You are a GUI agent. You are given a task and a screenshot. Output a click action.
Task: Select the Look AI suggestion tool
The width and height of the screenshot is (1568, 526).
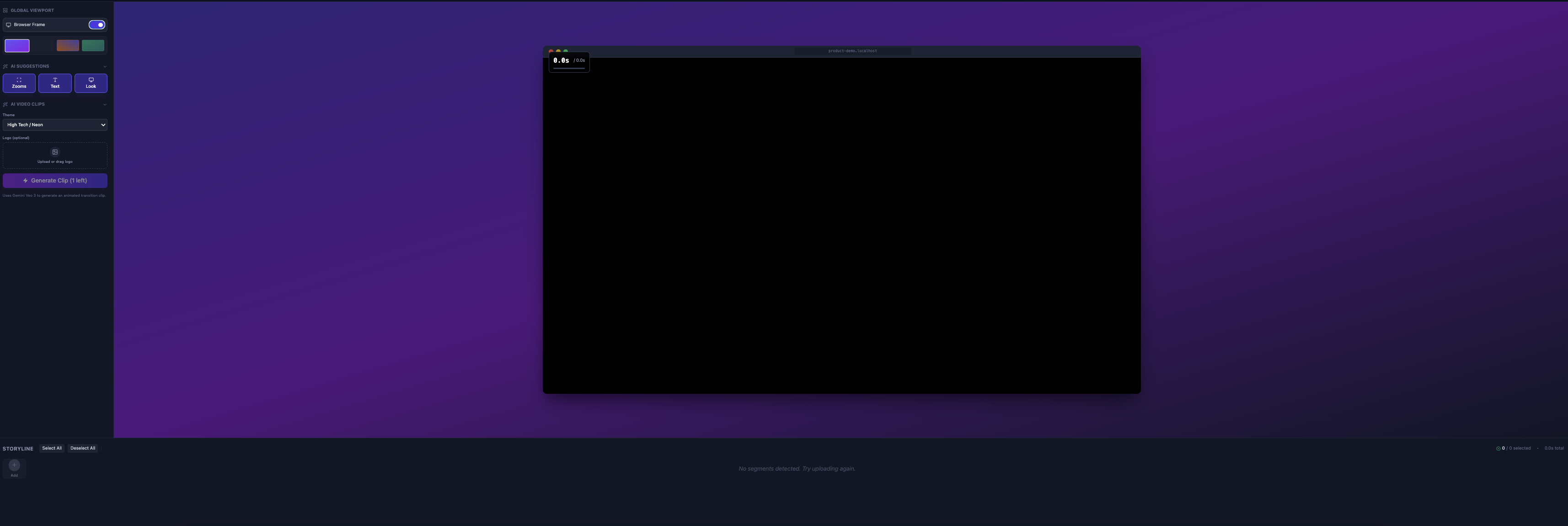point(90,83)
